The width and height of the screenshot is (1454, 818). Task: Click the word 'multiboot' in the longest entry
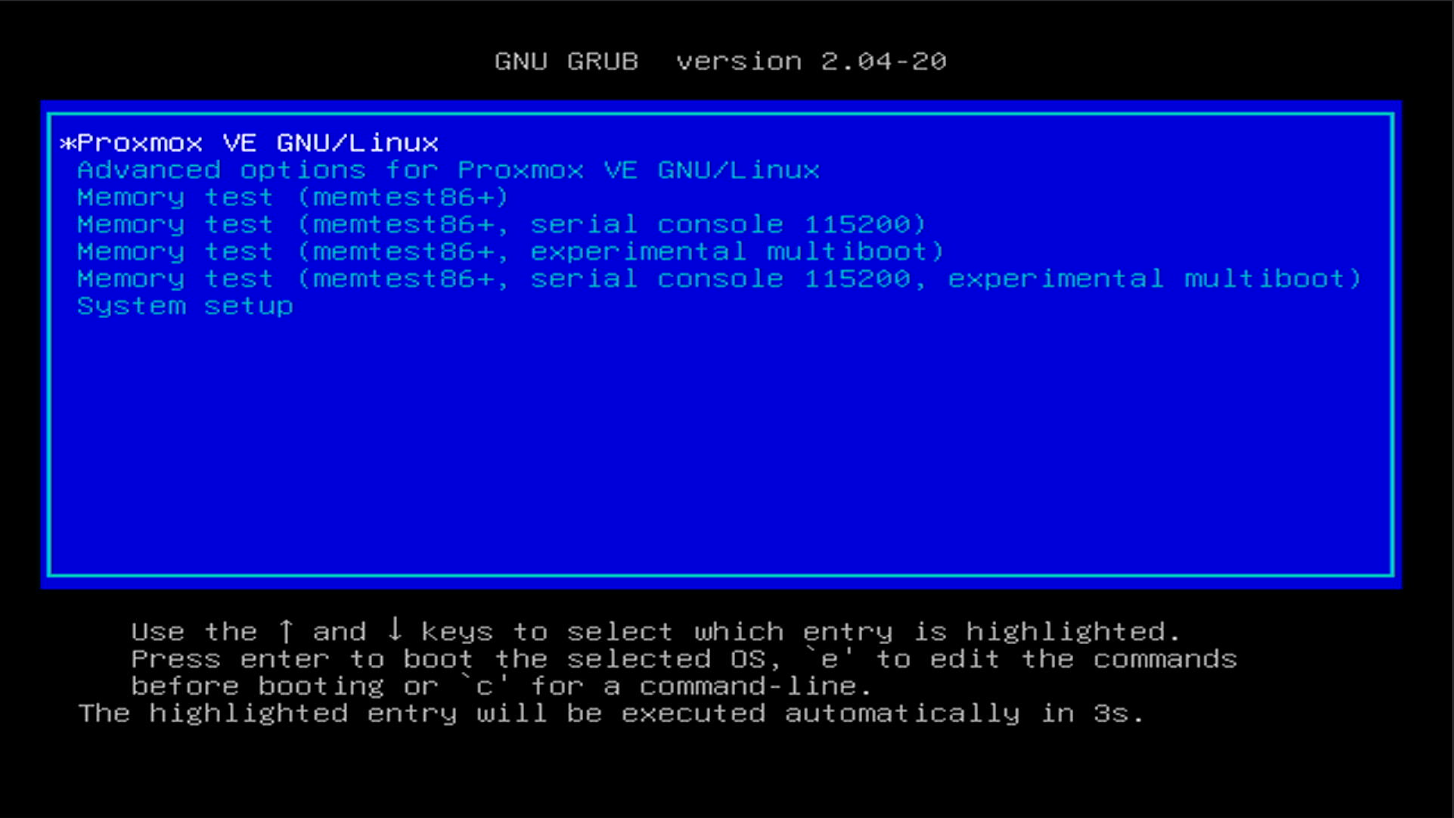click(1272, 278)
